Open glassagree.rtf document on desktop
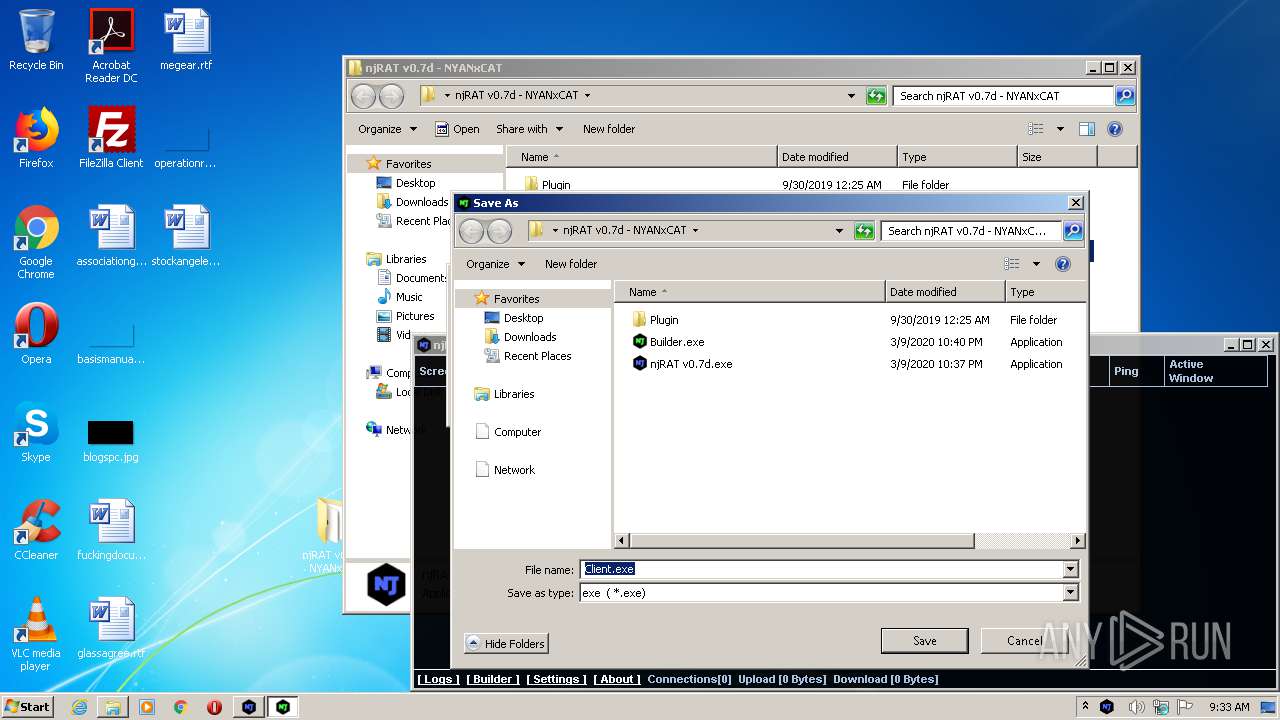Viewport: 1280px width, 720px height. coord(111,628)
